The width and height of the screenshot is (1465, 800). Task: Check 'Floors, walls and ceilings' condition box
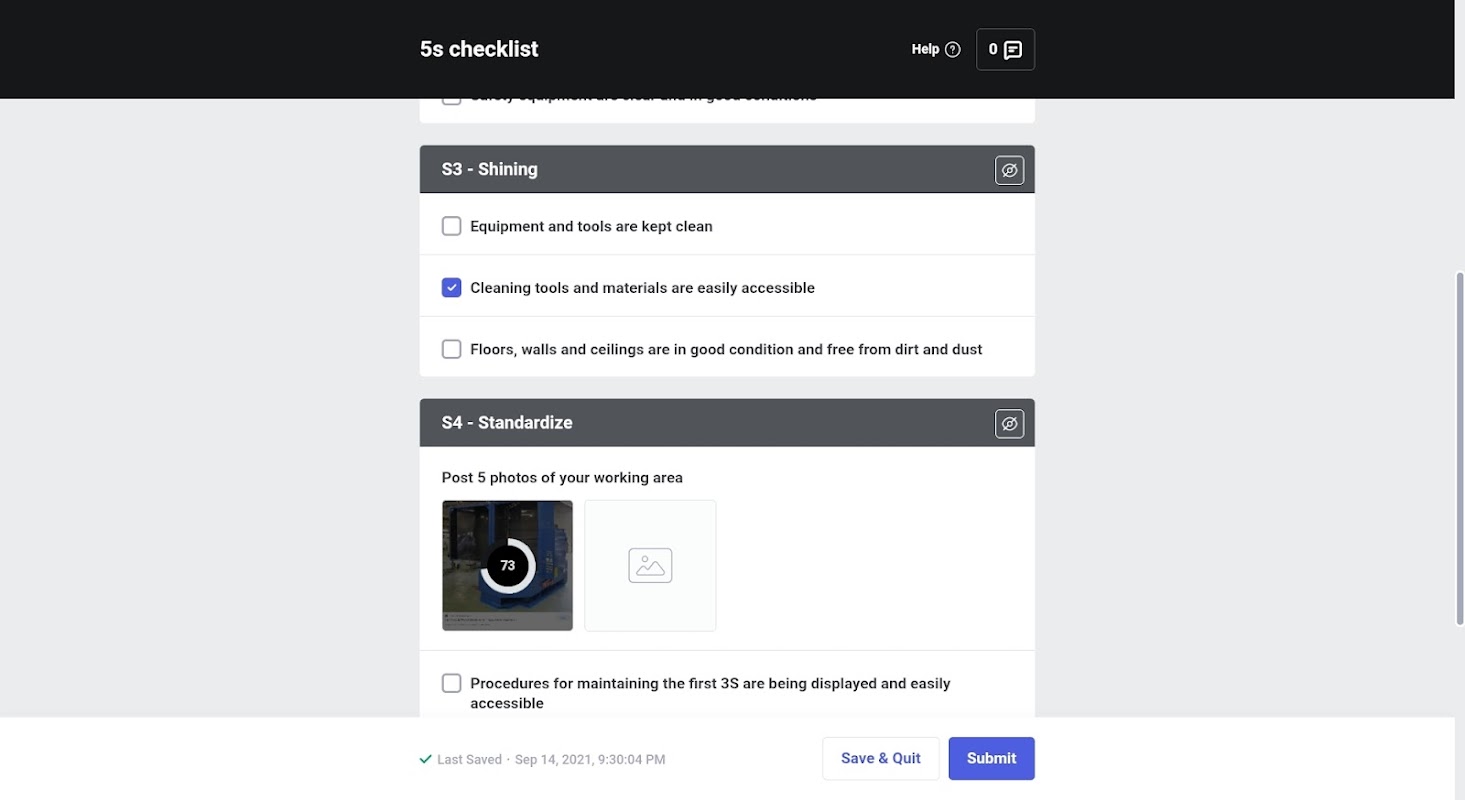(x=452, y=349)
